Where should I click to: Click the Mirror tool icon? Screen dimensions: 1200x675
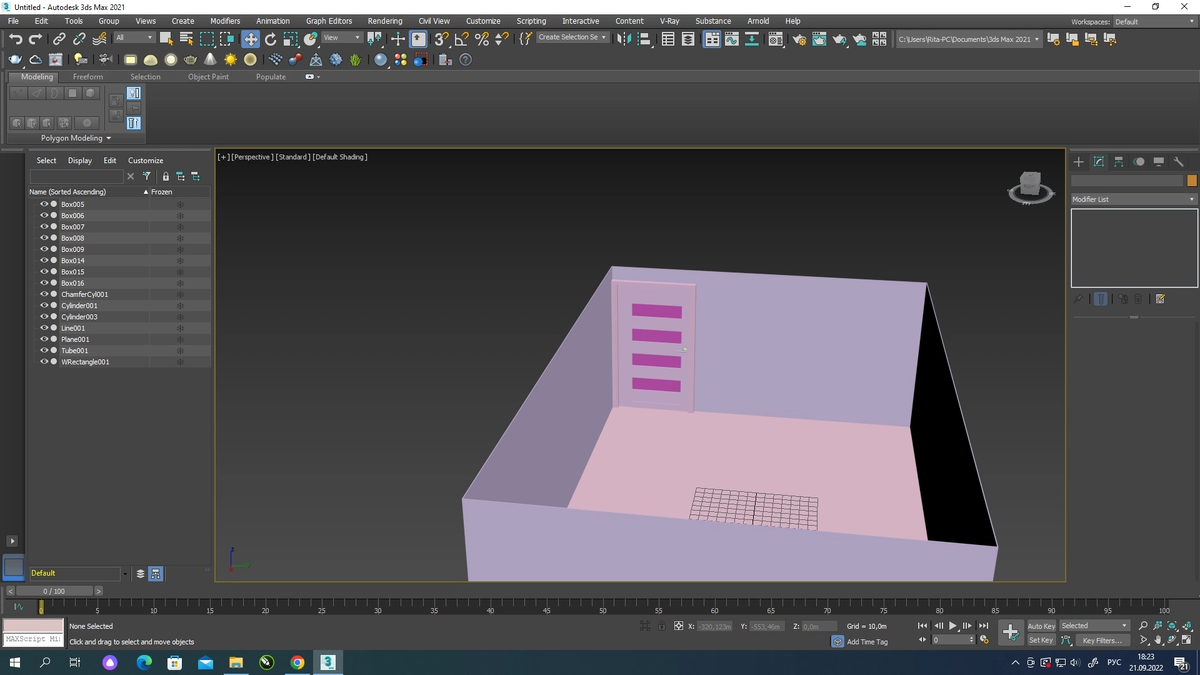point(625,39)
